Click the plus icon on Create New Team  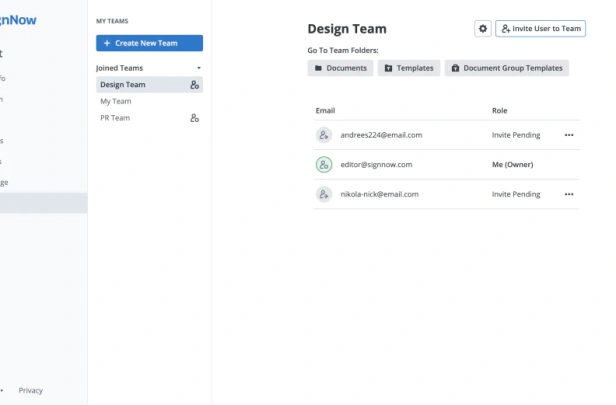point(107,43)
